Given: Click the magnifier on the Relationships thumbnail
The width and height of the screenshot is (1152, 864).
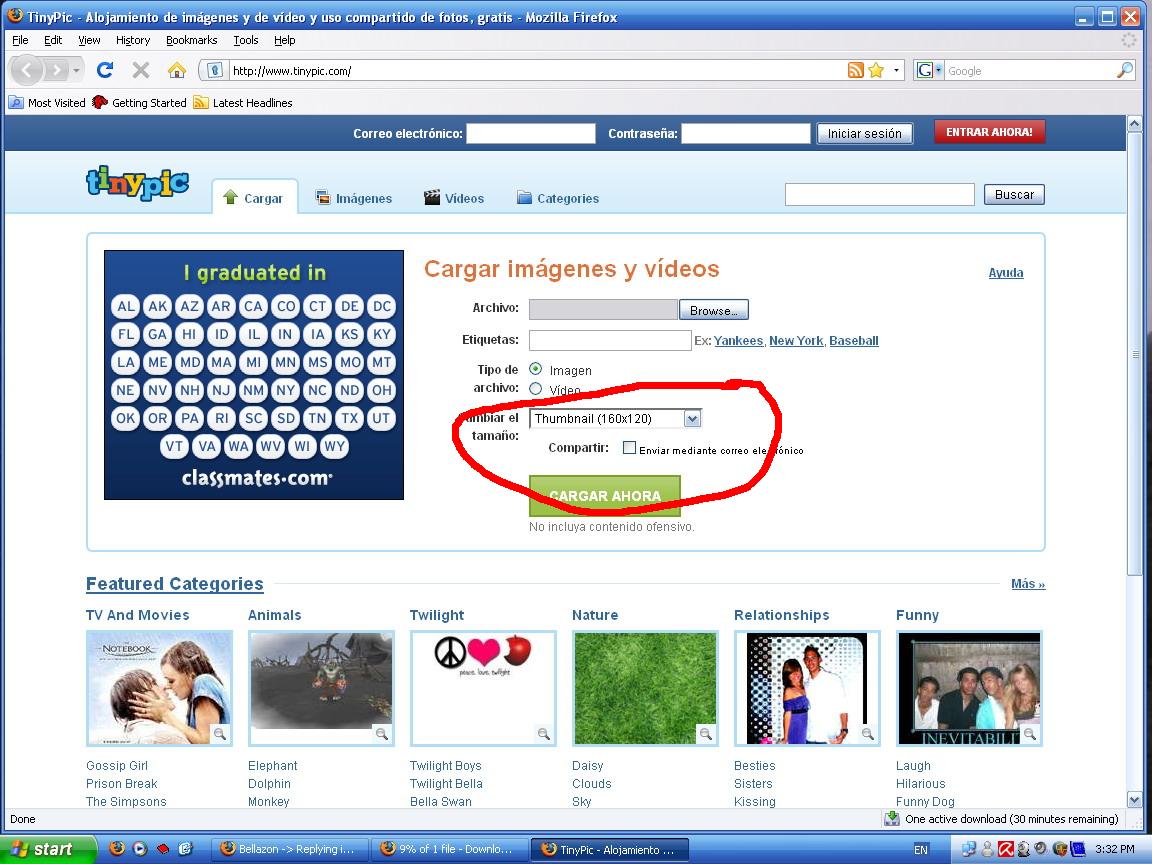Looking at the screenshot, I should pos(868,733).
